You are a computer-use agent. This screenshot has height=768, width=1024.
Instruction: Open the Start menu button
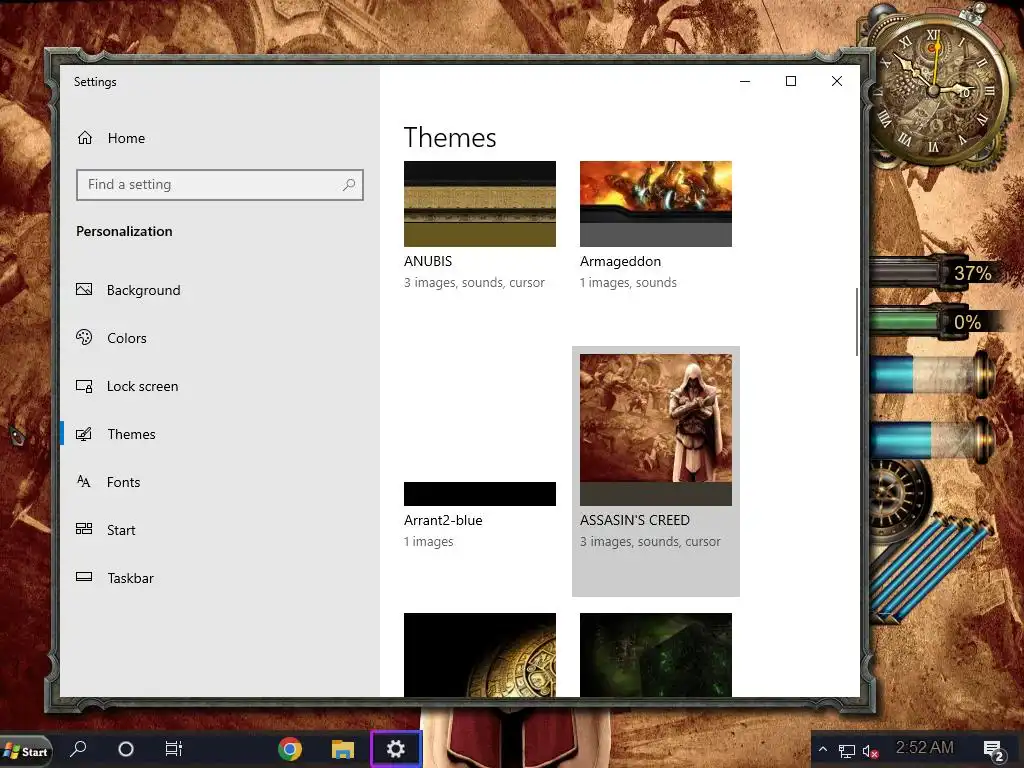25,751
